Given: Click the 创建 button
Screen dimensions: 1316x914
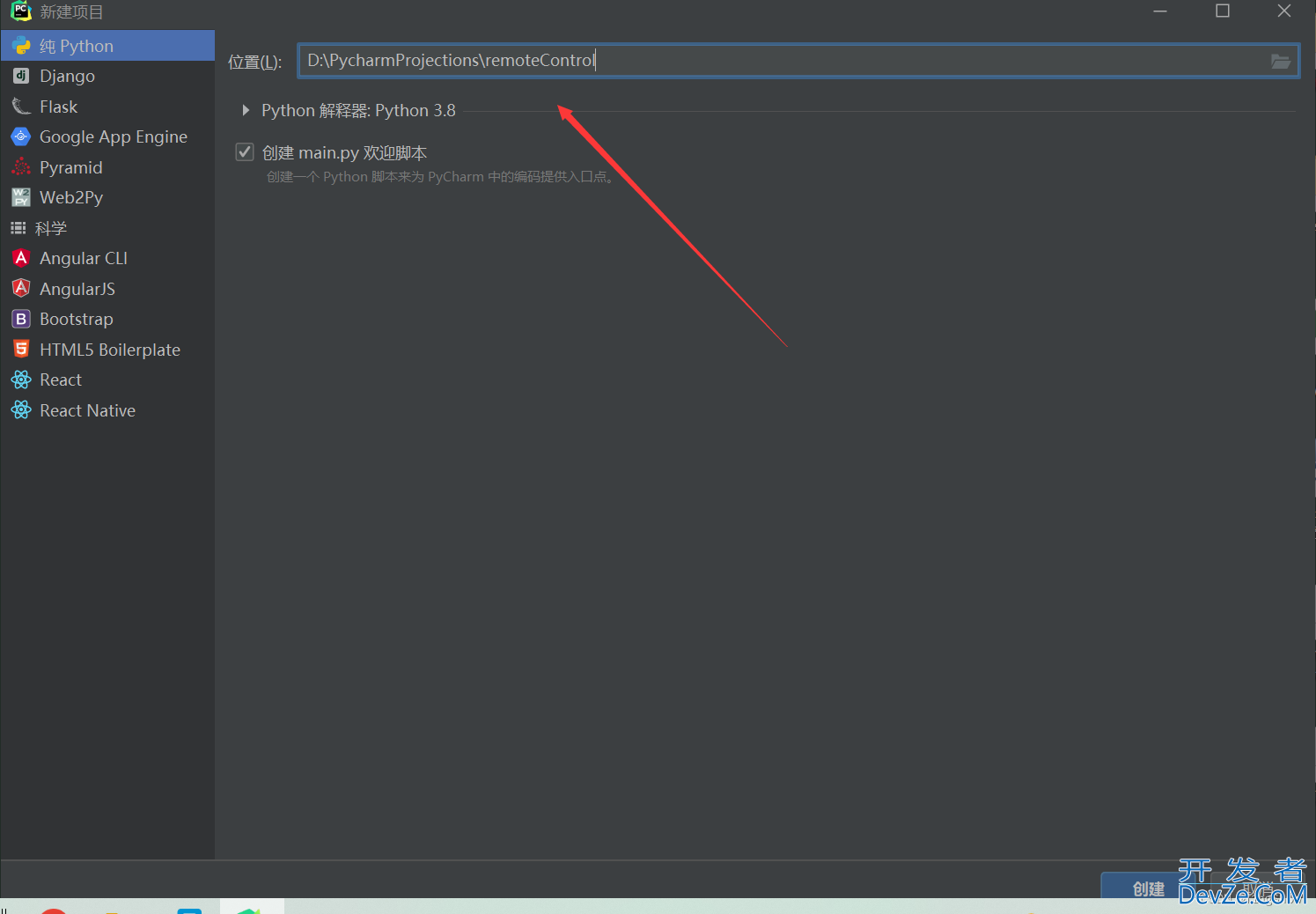Looking at the screenshot, I should pyautogui.click(x=1148, y=887).
